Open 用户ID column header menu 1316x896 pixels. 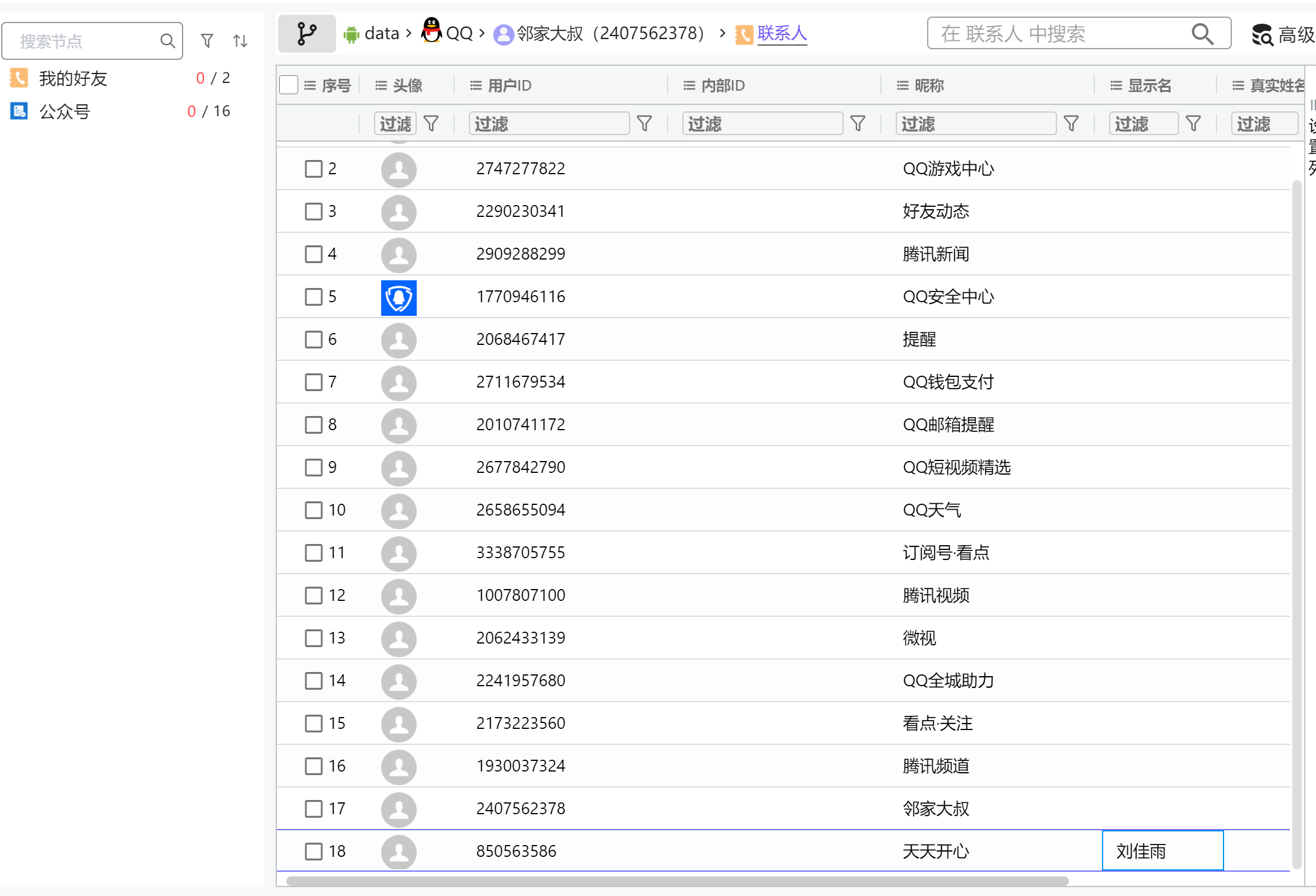[475, 86]
